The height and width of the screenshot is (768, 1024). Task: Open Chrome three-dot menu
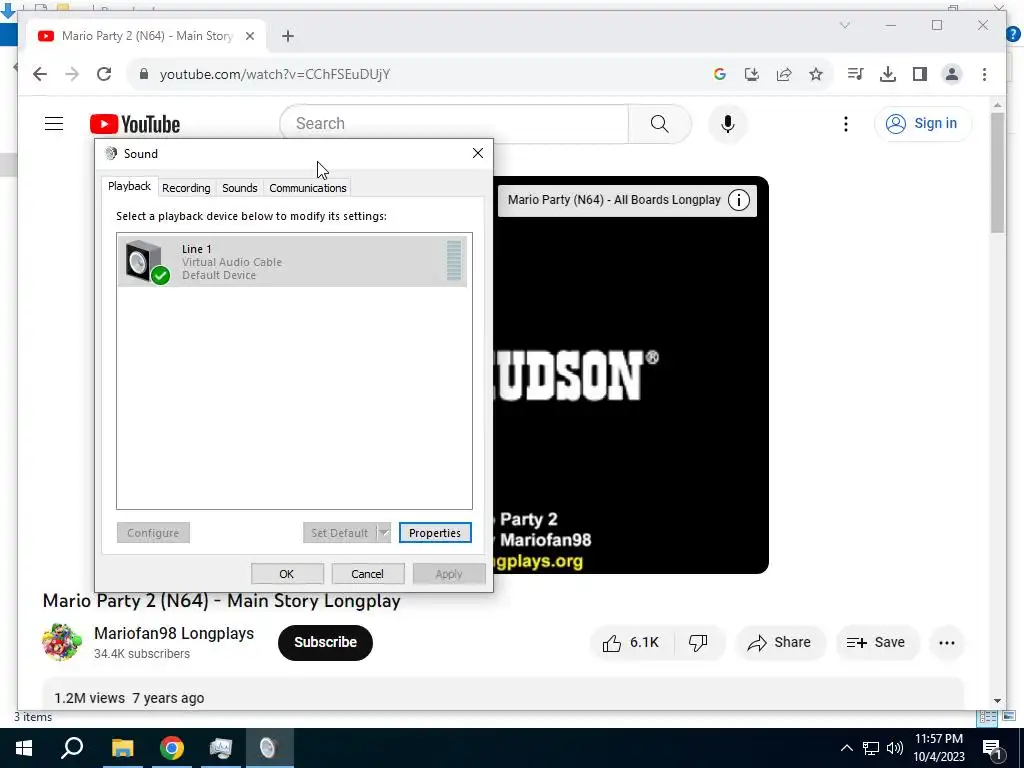[984, 74]
